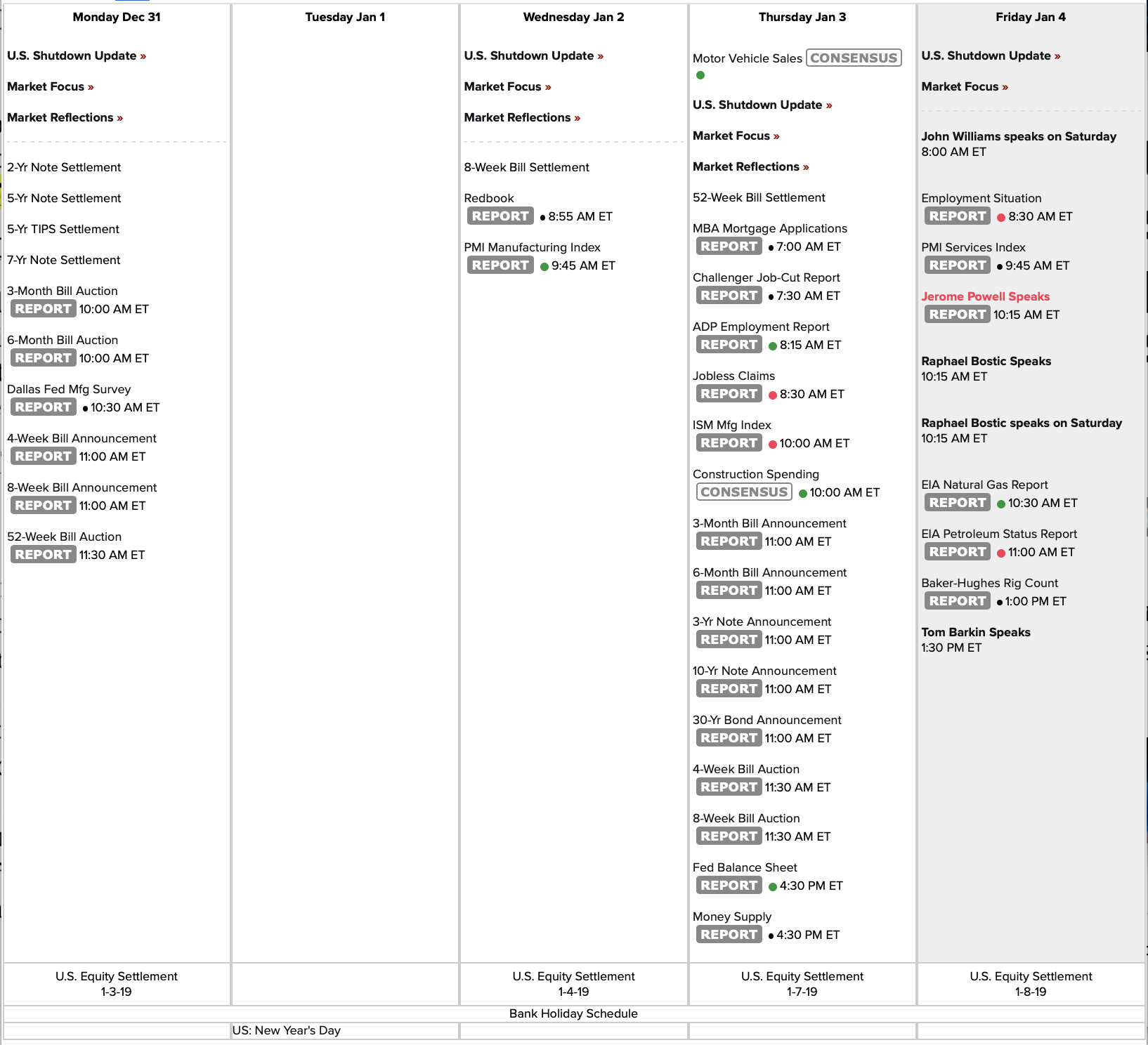Click the Construction Spending CONSENSUS badge
Viewport: 1148px width, 1045px height.
pyautogui.click(x=744, y=492)
